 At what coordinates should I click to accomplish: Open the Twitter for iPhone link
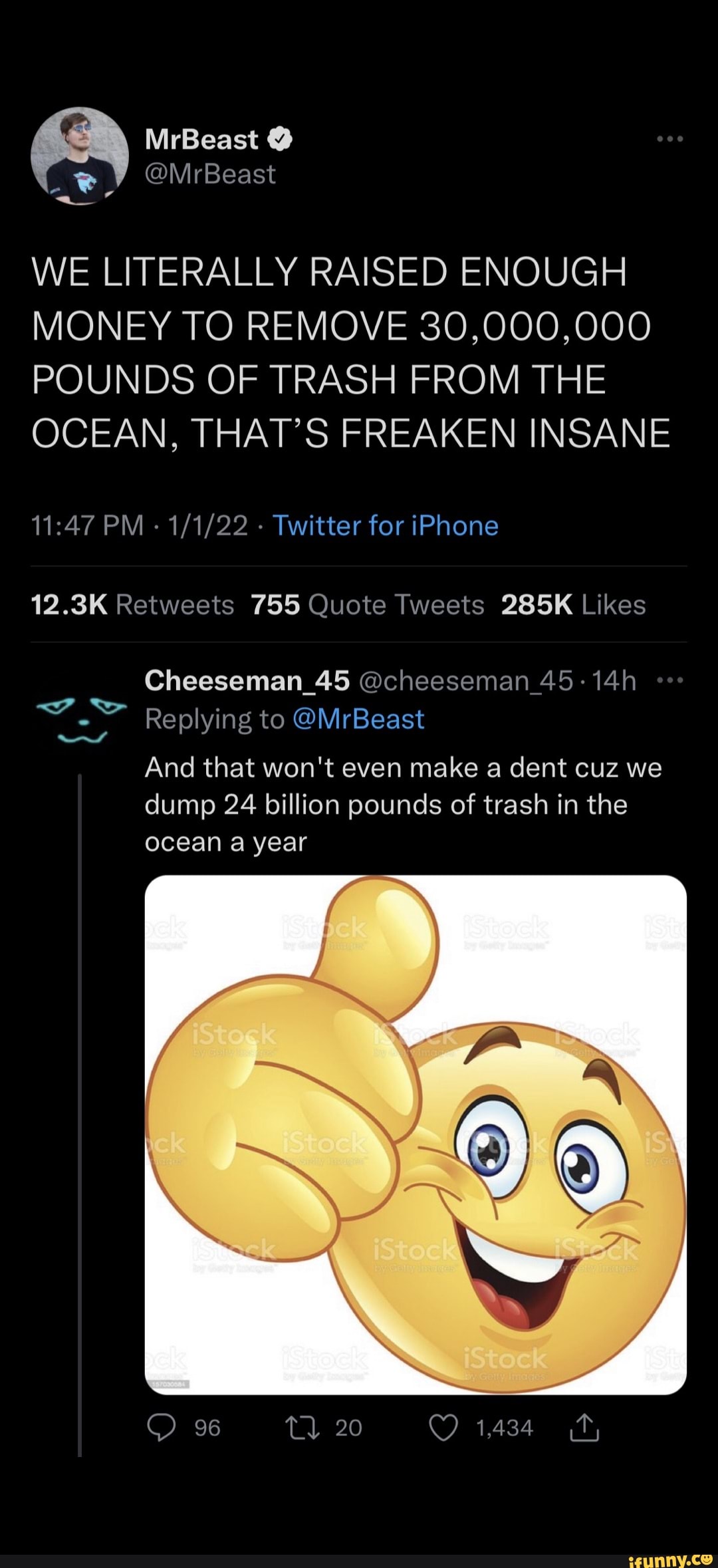point(386,526)
